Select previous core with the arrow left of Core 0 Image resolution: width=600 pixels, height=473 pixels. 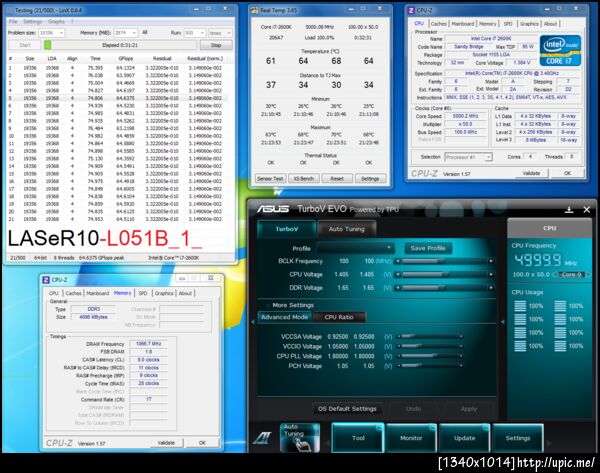554,274
